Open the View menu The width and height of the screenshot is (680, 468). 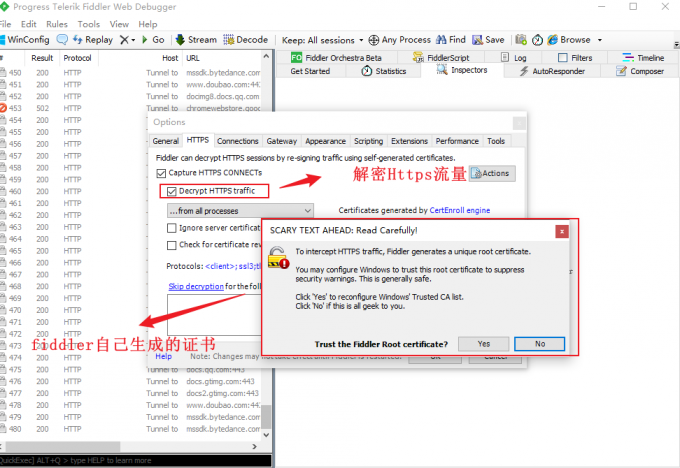point(119,24)
